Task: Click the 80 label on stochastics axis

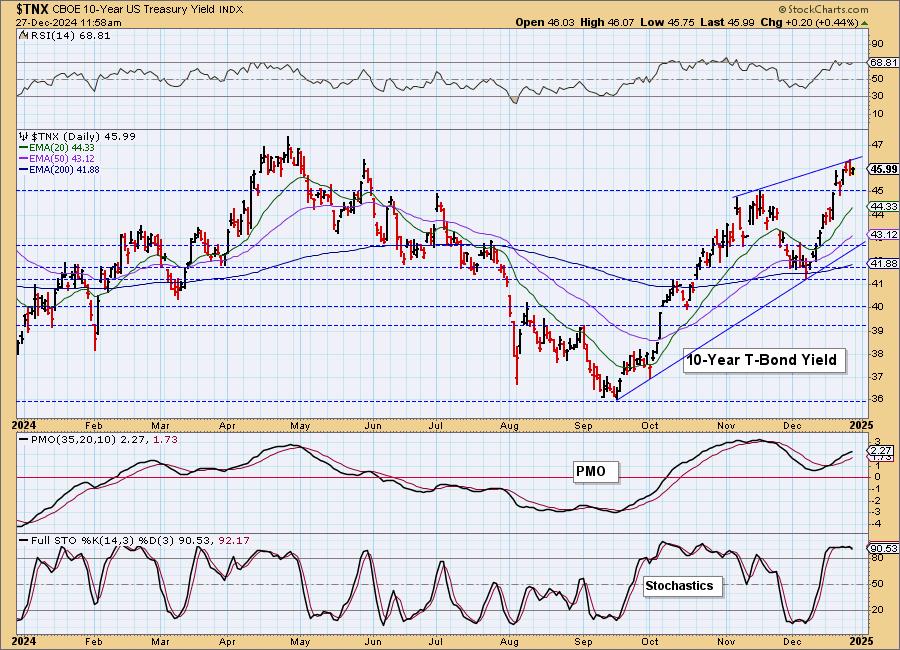Action: [878, 558]
